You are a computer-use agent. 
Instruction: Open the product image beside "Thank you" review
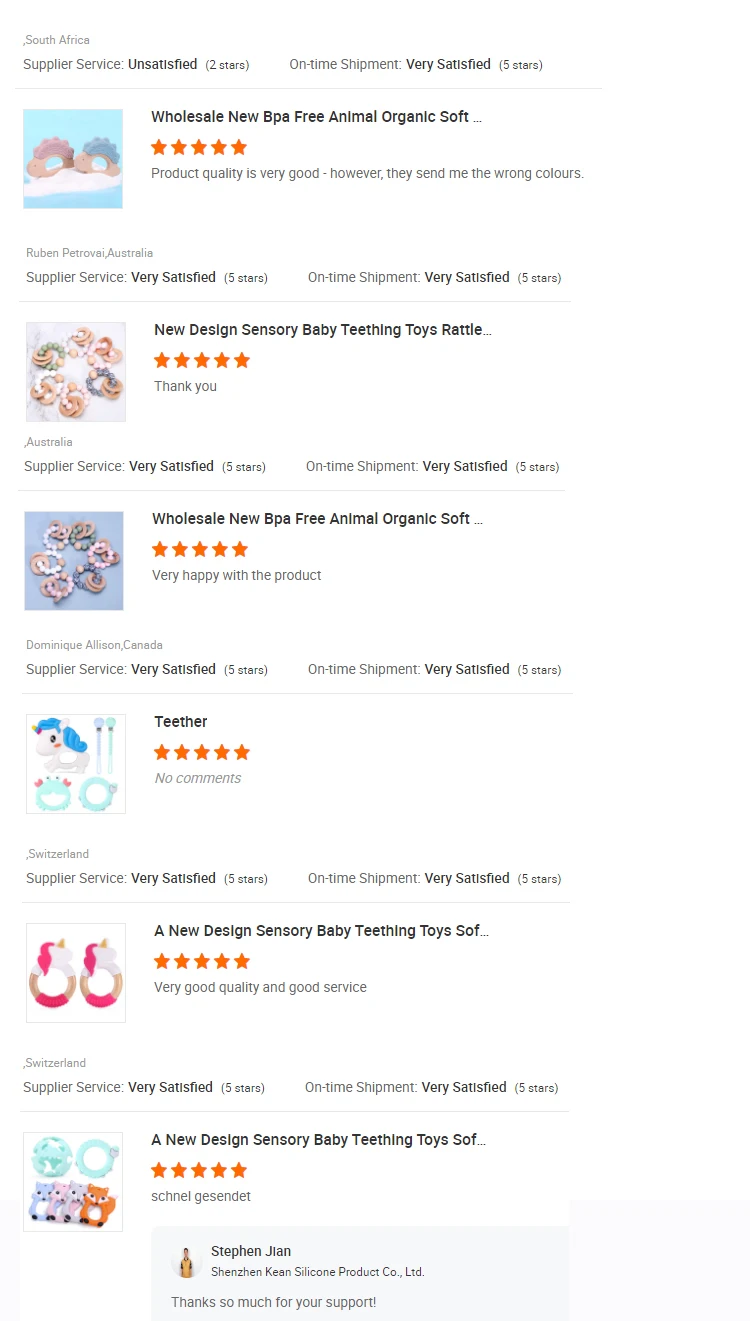coord(76,372)
